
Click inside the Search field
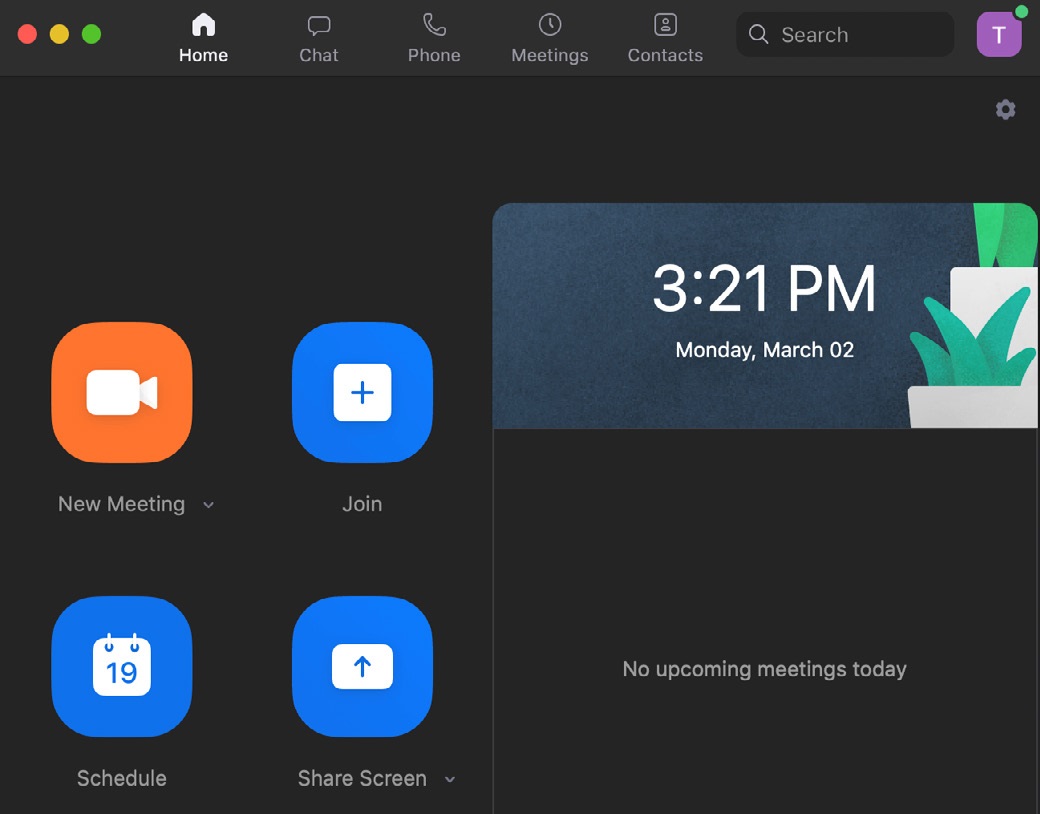click(845, 34)
